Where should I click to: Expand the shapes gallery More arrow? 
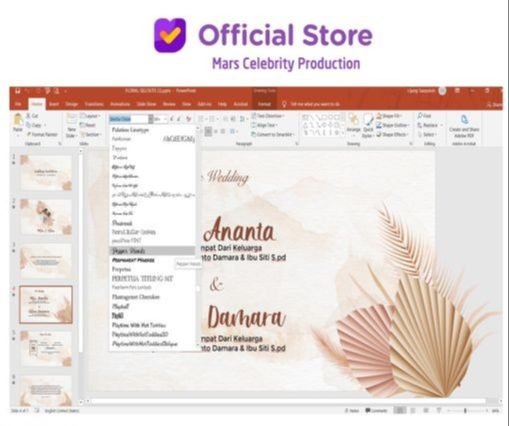tap(343, 133)
